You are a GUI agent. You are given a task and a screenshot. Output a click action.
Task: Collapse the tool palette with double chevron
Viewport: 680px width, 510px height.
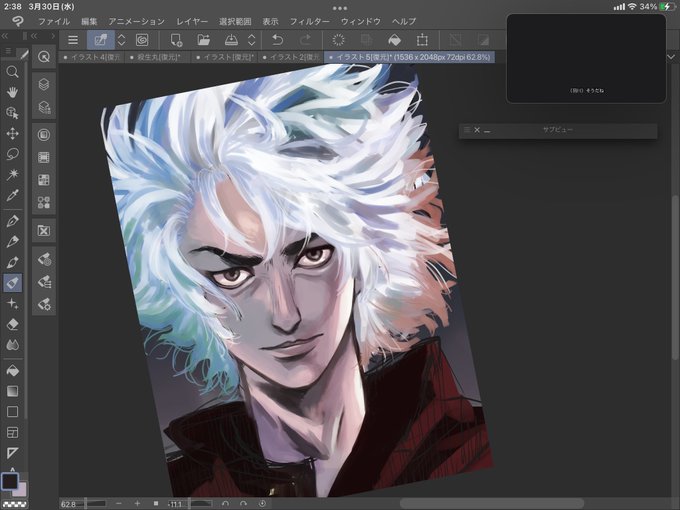5,36
